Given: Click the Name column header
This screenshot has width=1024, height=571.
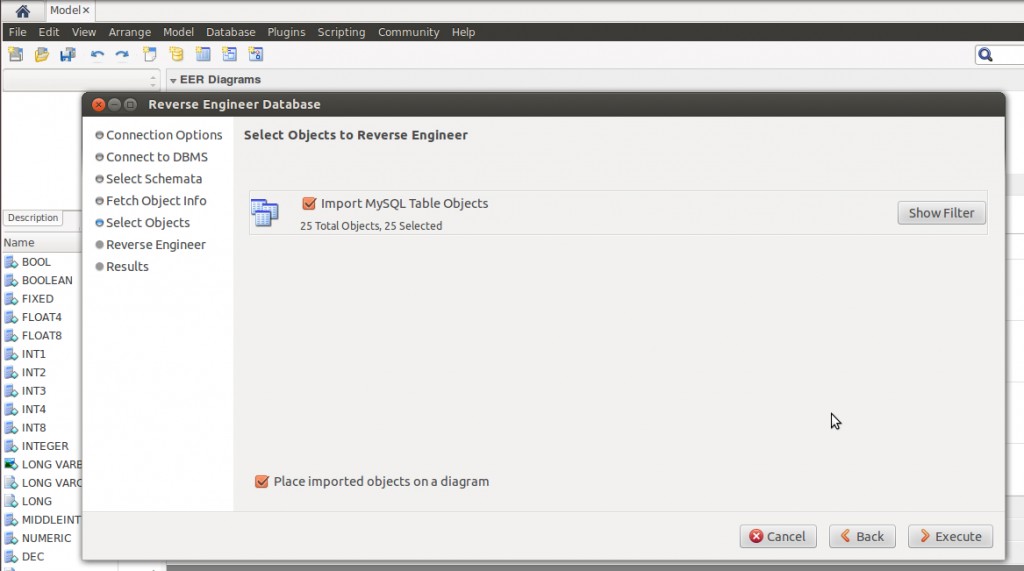Looking at the screenshot, I should tap(42, 242).
